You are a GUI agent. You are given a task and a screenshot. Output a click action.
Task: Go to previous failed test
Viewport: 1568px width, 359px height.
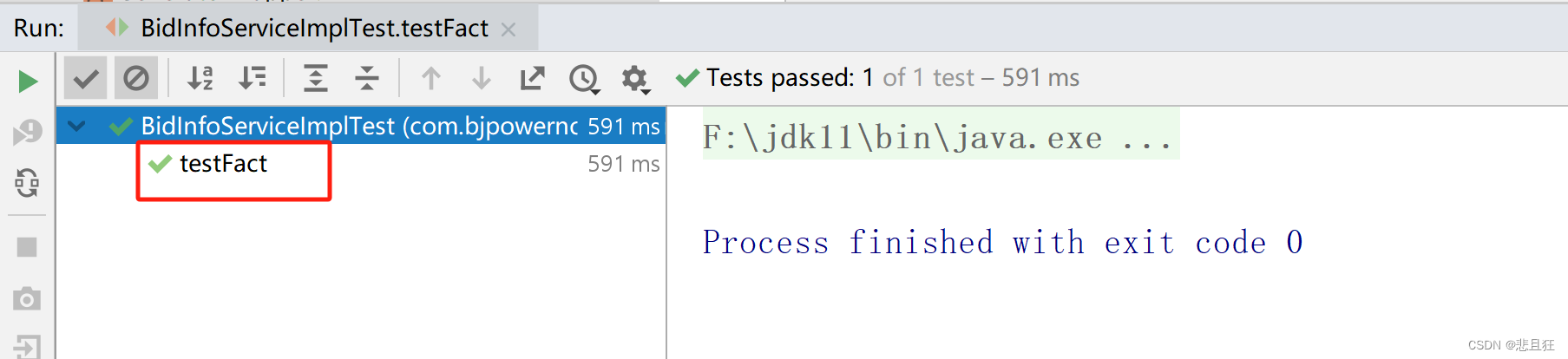tap(430, 78)
